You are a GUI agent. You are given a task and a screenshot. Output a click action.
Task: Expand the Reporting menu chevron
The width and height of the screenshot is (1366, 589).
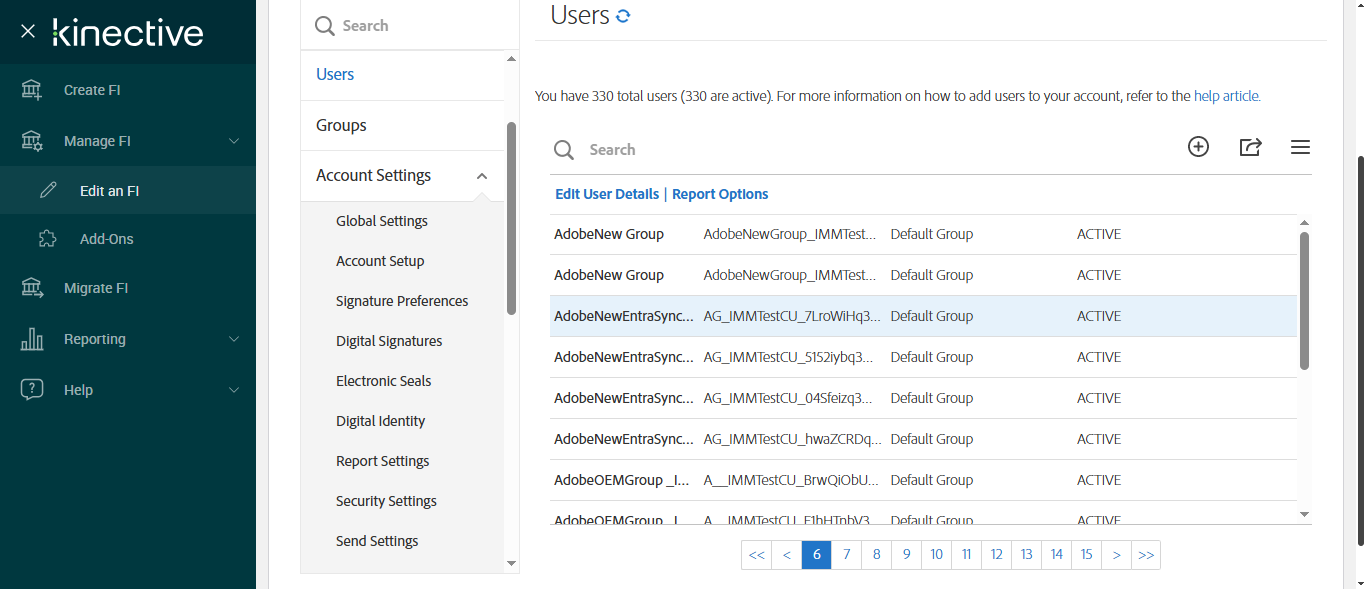click(234, 339)
